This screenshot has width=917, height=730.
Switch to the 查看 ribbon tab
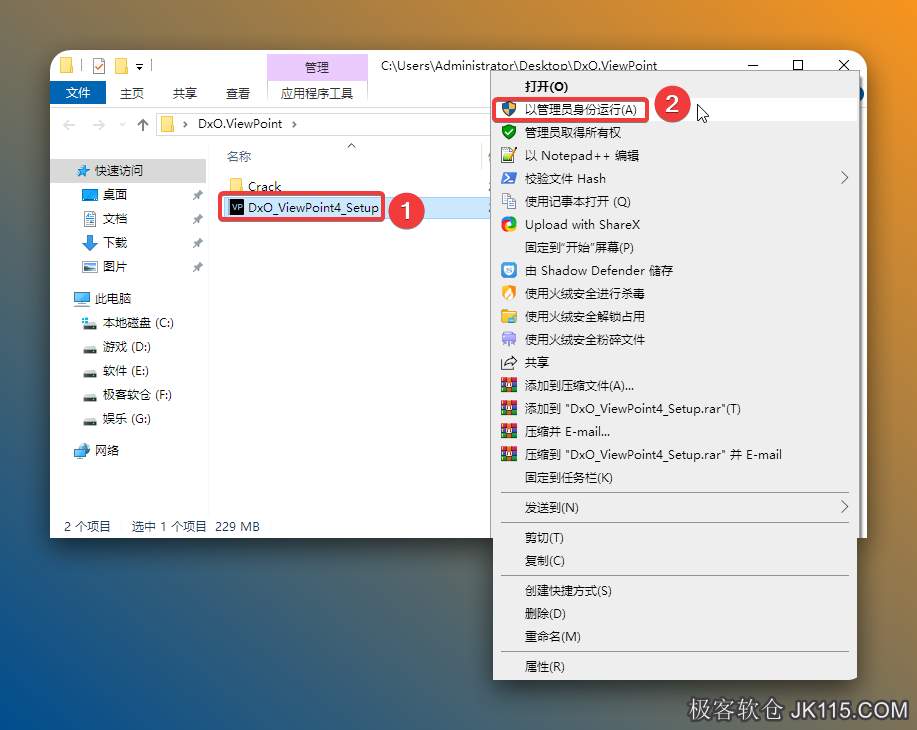[x=237, y=93]
